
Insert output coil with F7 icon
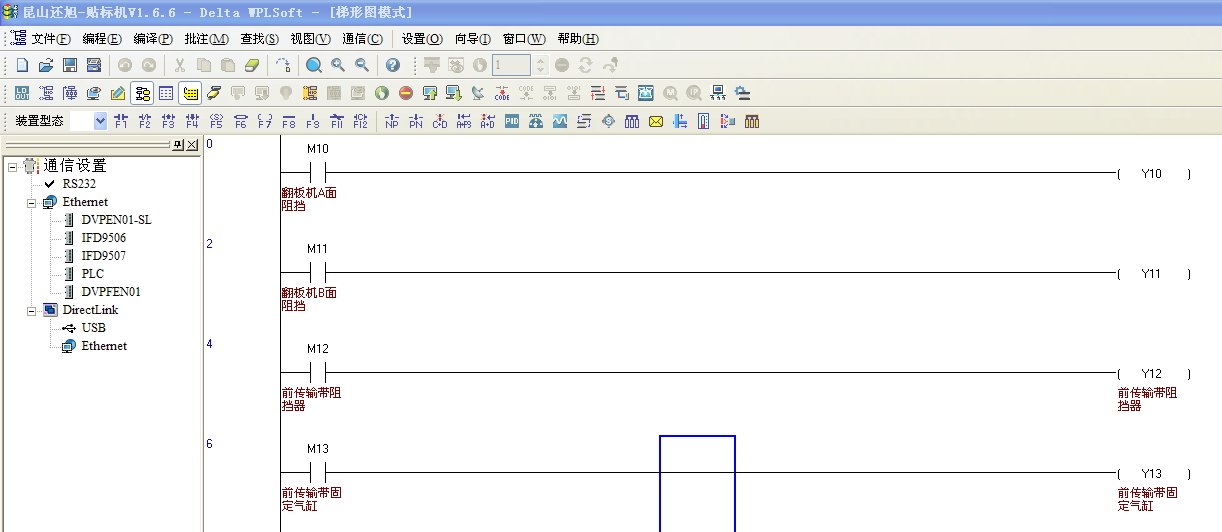pos(265,121)
